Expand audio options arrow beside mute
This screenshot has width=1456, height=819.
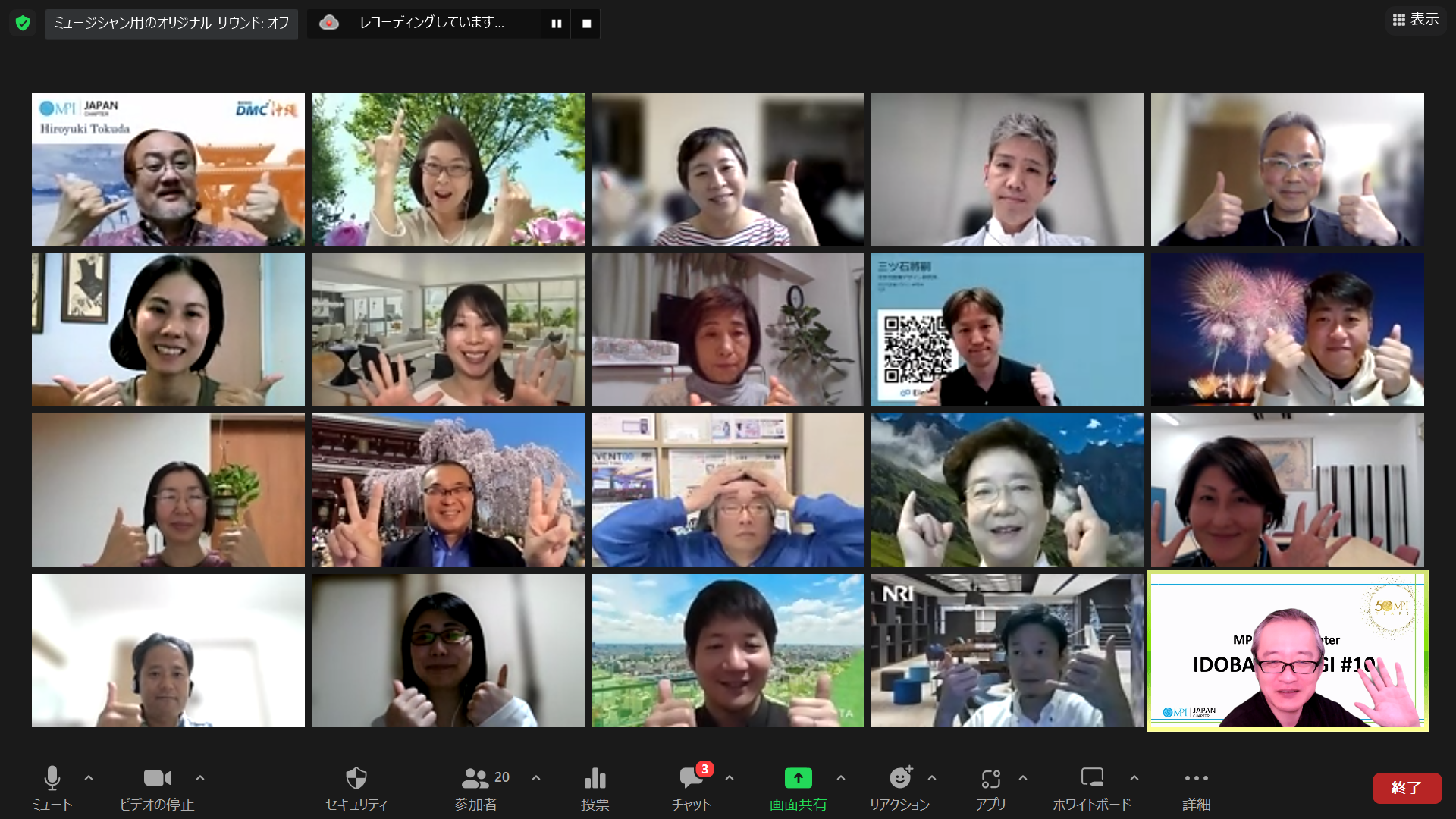(89, 778)
